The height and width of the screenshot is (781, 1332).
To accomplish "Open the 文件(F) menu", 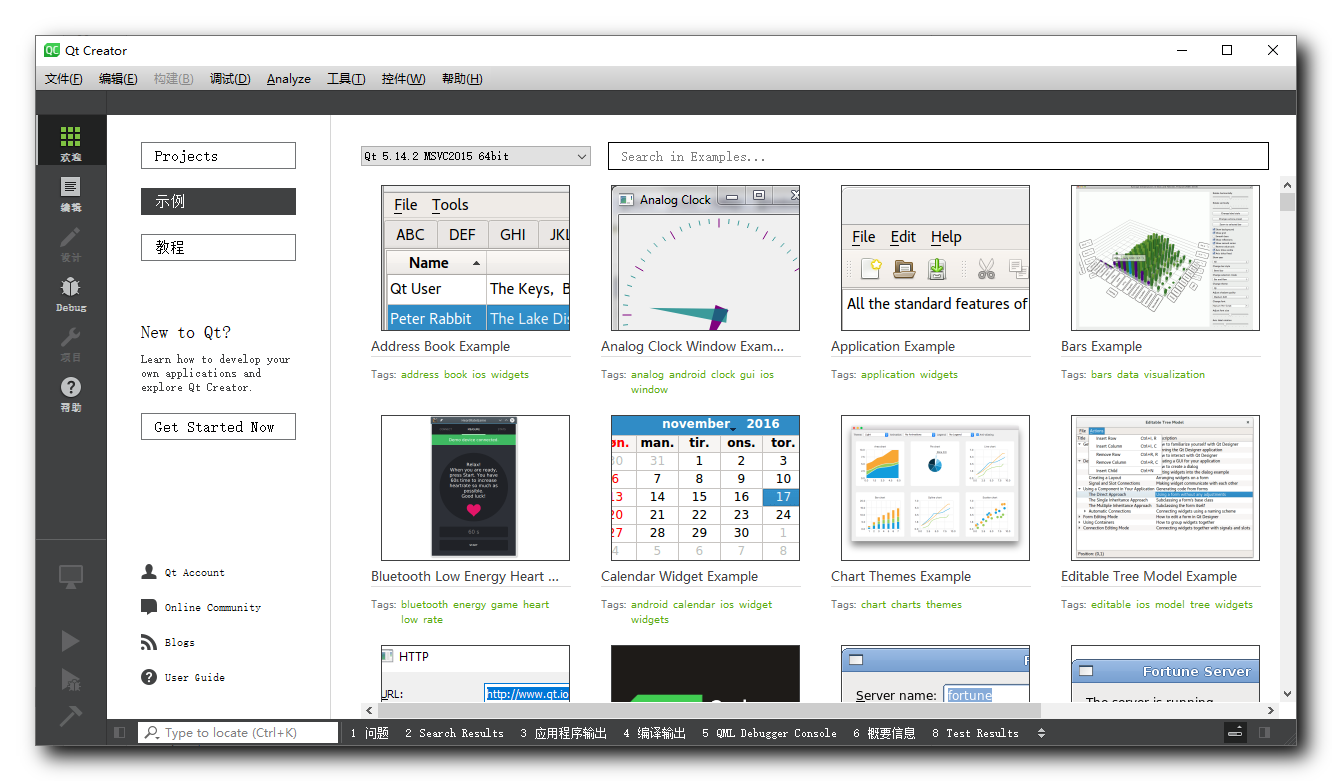I will pos(64,79).
